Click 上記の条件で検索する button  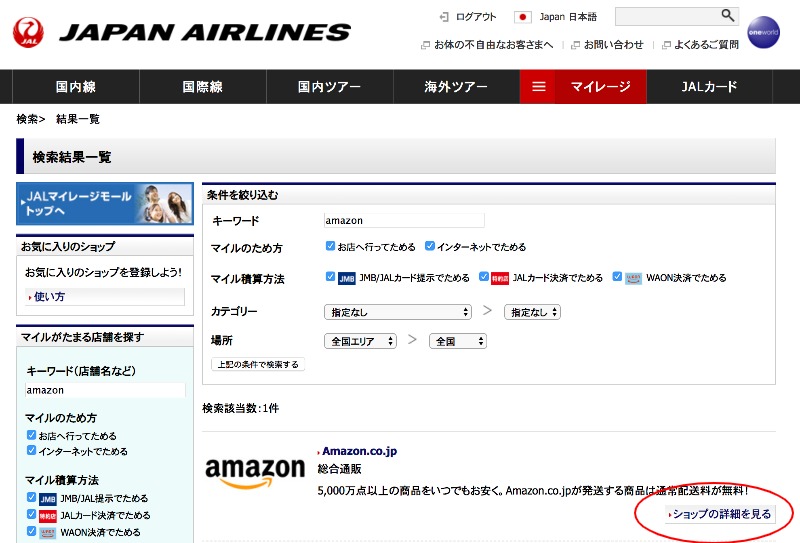[x=258, y=364]
